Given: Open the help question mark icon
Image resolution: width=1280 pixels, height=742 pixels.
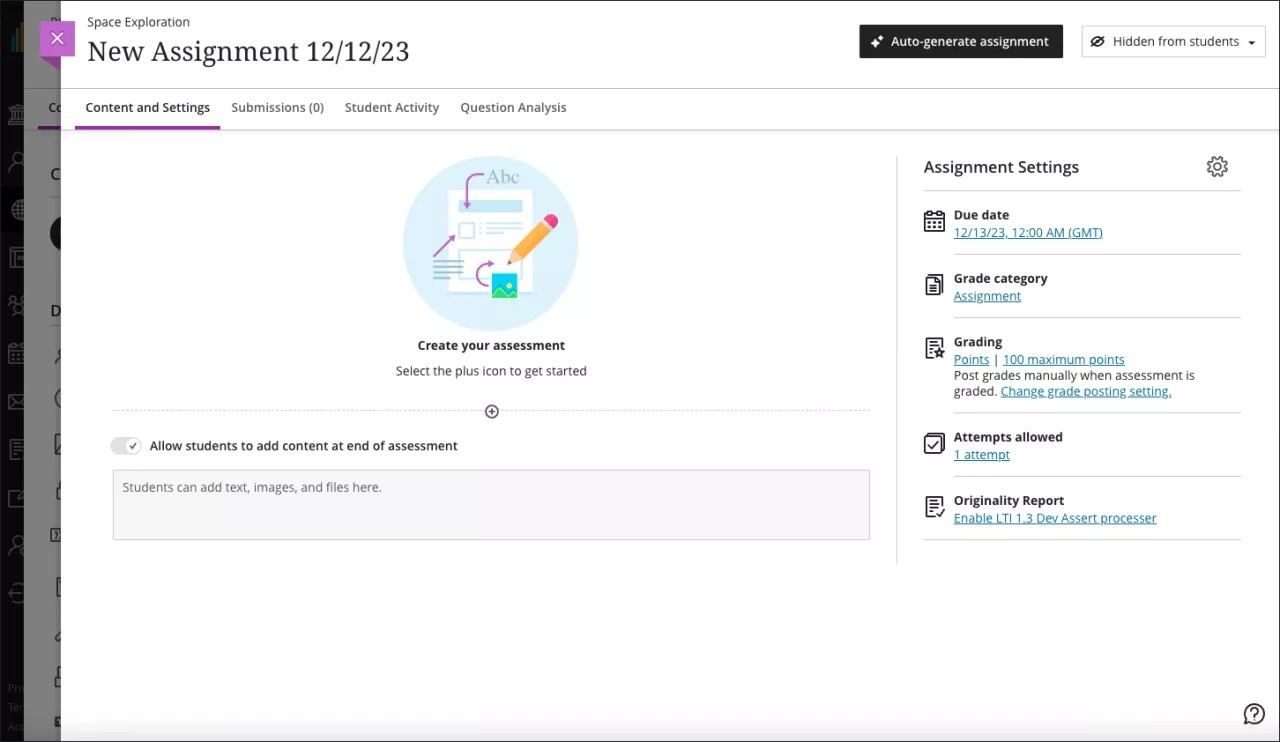Looking at the screenshot, I should click(x=1254, y=713).
